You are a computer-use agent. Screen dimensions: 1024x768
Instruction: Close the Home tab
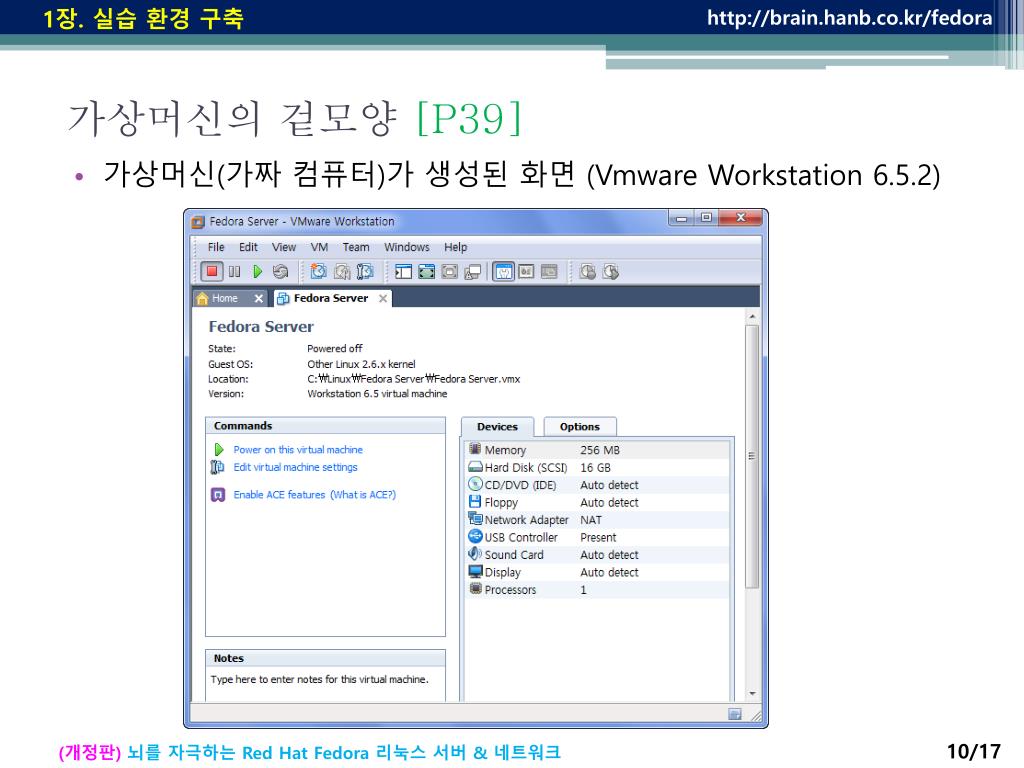pos(259,298)
